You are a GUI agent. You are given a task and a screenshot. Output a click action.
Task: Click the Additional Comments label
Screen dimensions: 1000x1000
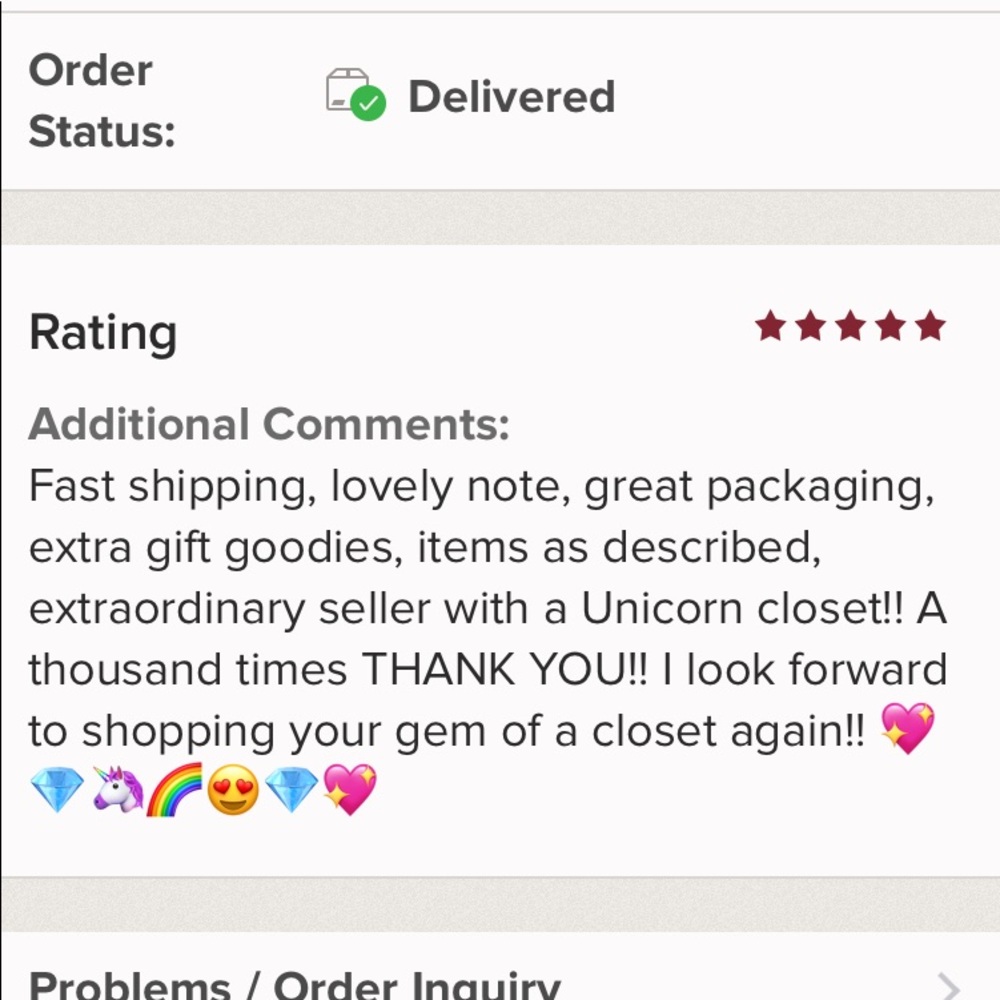click(x=269, y=425)
